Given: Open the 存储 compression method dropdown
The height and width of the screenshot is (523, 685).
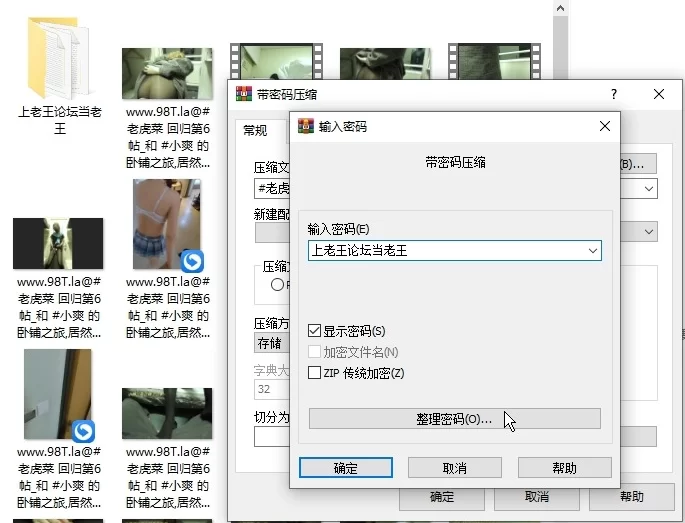Looking at the screenshot, I should [271, 343].
